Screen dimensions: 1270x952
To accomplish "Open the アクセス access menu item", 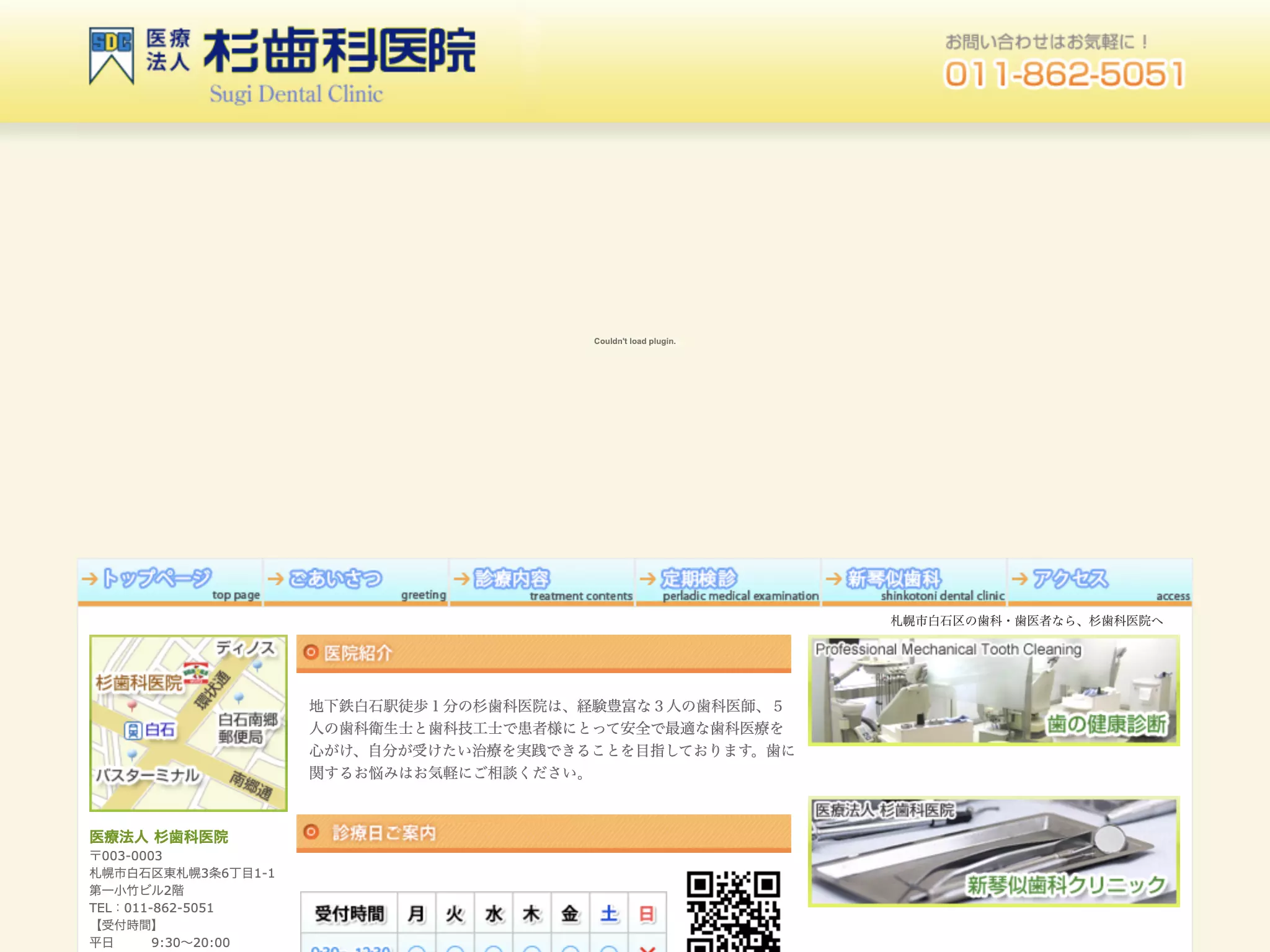I will pos(1100,583).
